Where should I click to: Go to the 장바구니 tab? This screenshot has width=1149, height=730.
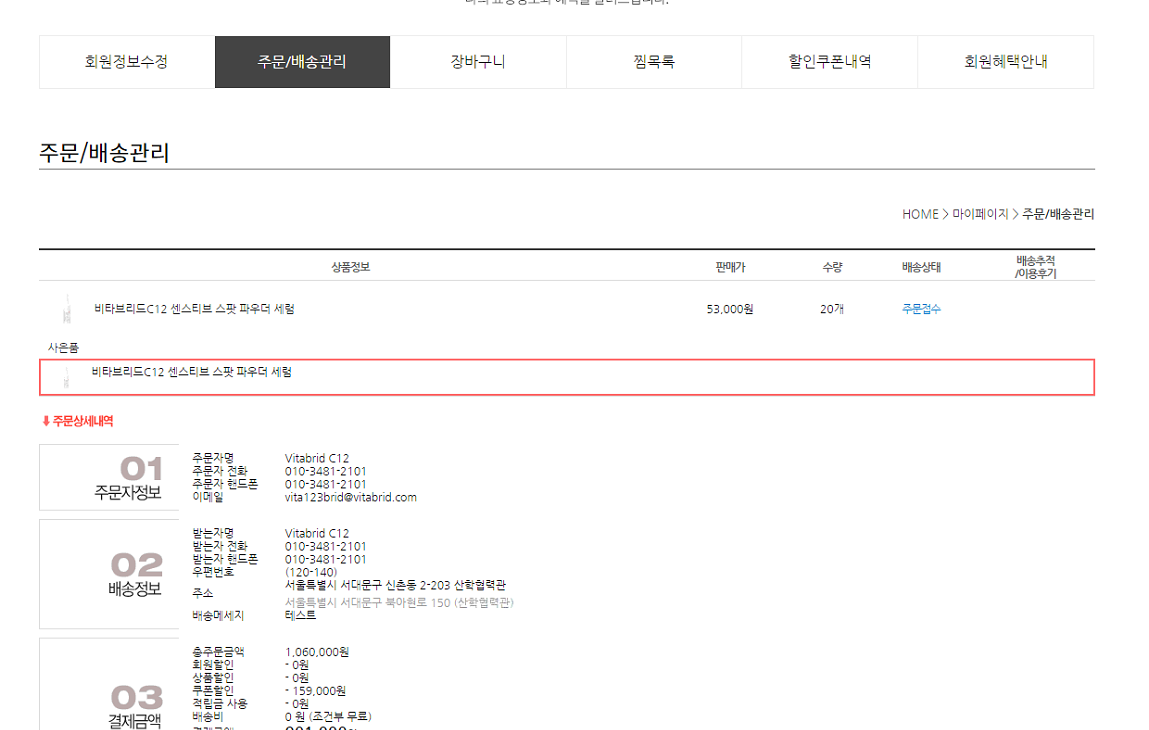click(477, 62)
